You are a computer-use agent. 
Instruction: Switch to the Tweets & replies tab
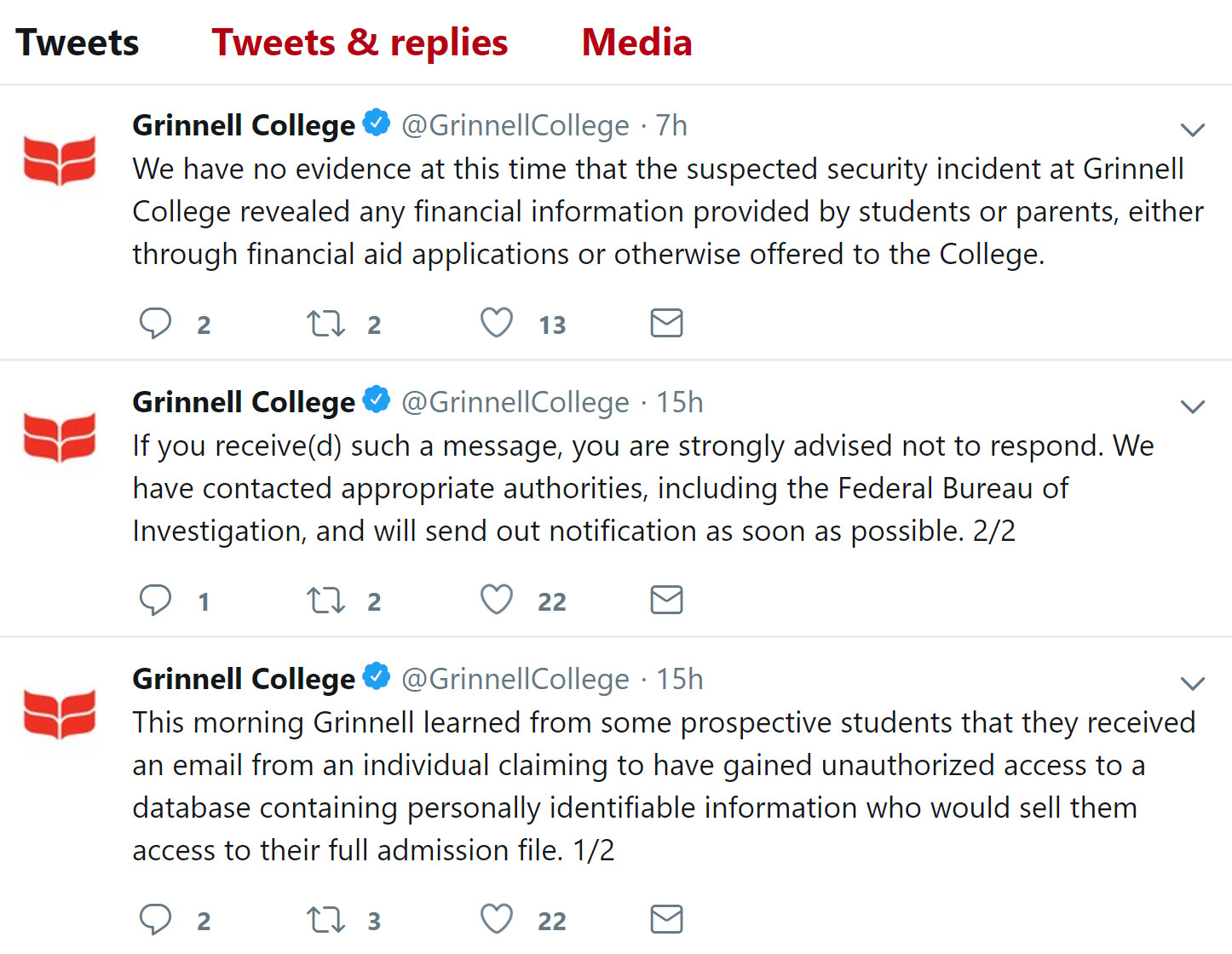[360, 43]
